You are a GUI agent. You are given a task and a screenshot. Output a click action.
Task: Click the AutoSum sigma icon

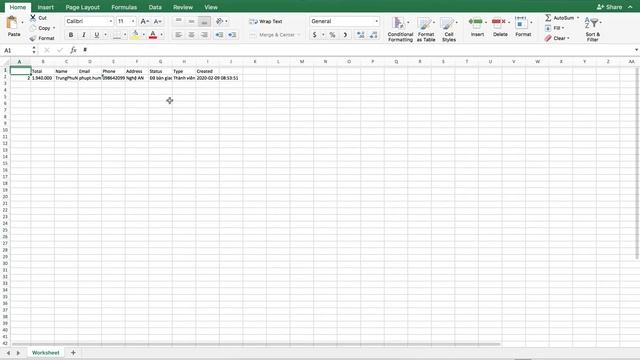coord(548,18)
